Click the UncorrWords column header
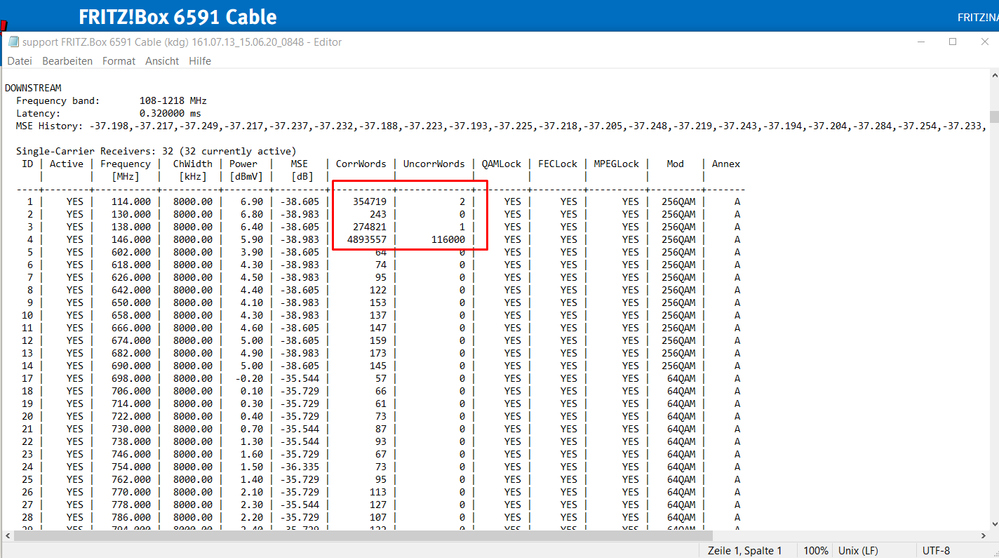The image size is (999, 558). pos(434,164)
